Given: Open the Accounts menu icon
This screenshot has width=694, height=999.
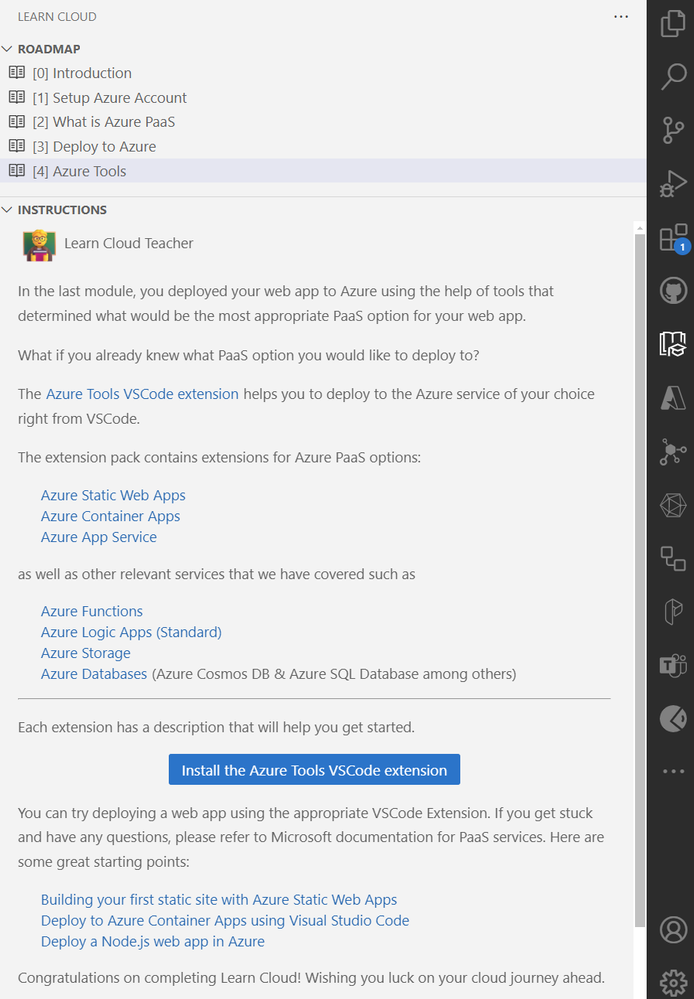Looking at the screenshot, I should pos(673,930).
